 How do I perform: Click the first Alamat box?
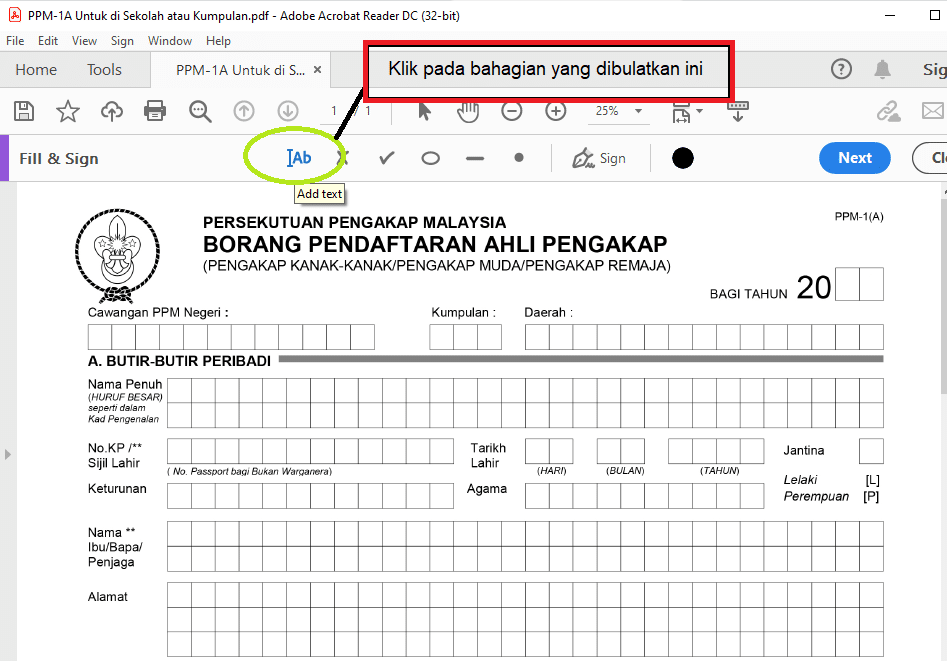point(179,595)
